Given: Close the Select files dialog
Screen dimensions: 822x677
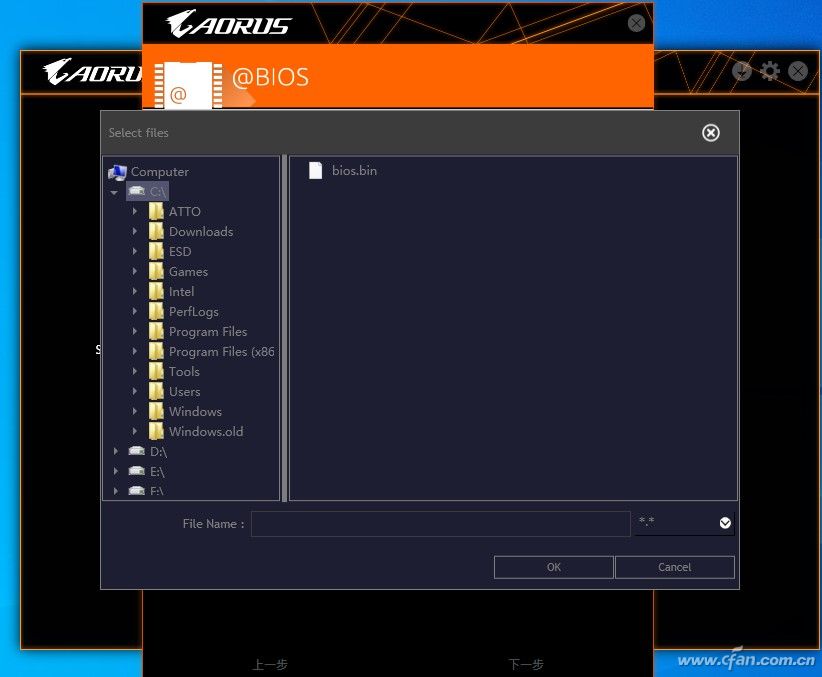Looking at the screenshot, I should [710, 133].
